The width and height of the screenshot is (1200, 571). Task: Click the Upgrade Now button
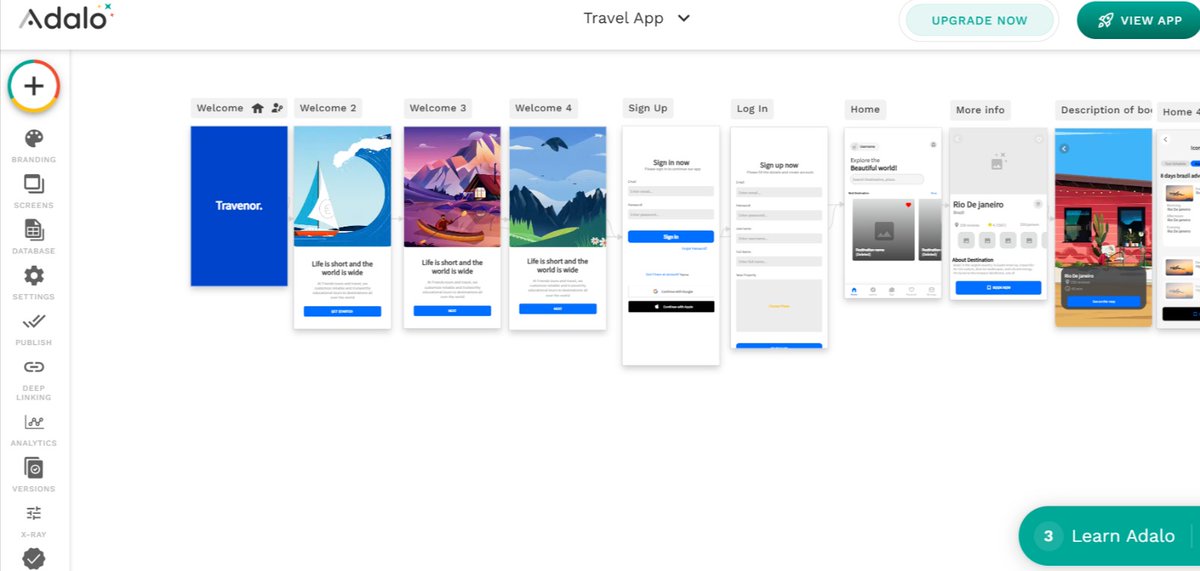(x=979, y=20)
